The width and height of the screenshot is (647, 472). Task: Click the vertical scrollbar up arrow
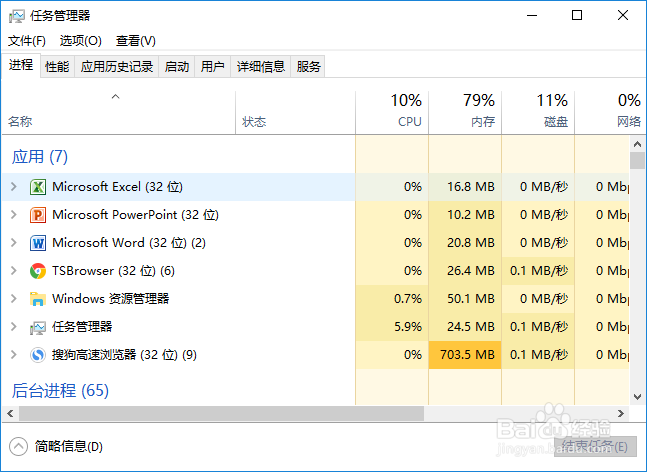638,144
